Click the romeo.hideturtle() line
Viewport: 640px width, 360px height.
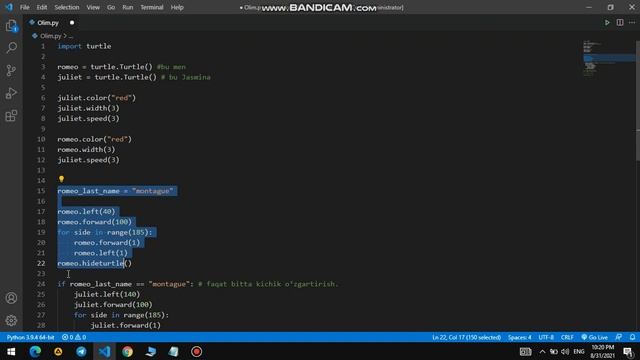pyautogui.click(x=94, y=263)
